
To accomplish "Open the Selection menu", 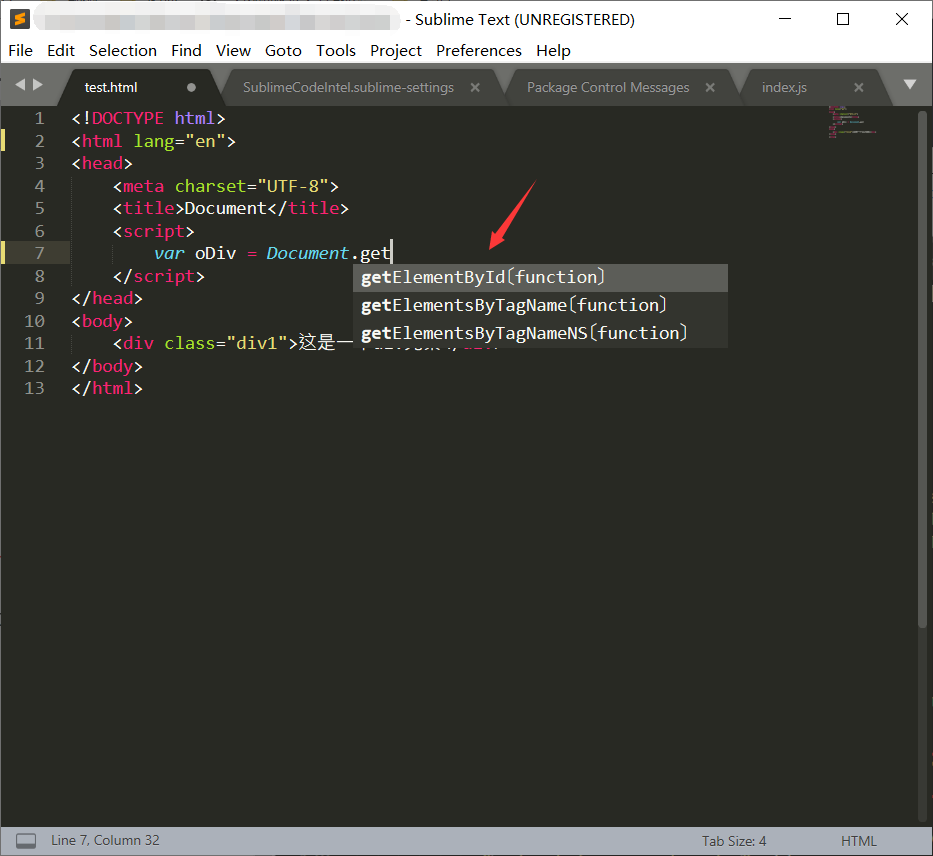I will click(x=123, y=51).
